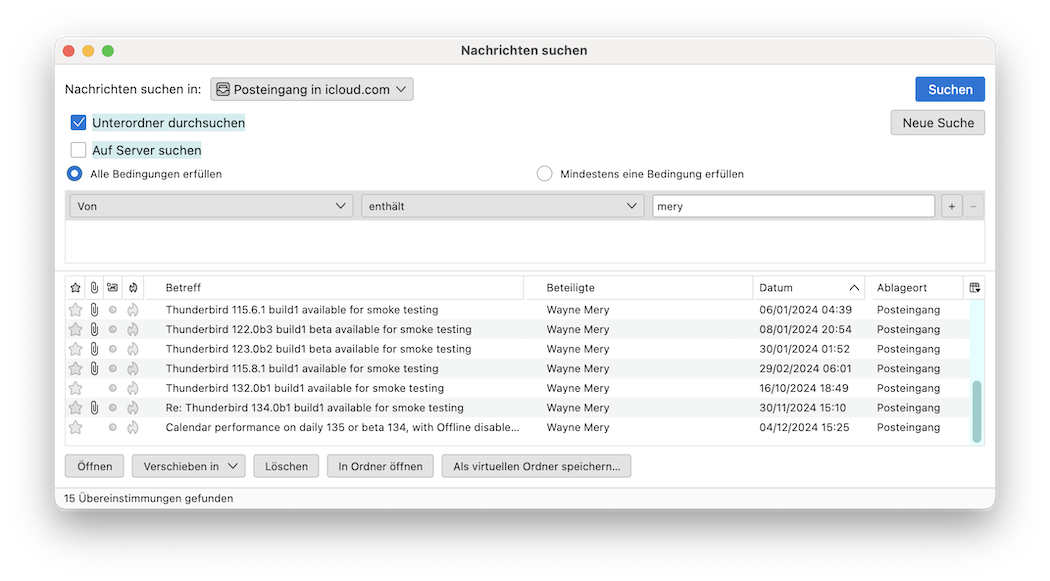Image resolution: width=1050 pixels, height=581 pixels.
Task: Star the Re: Thunderbird 134.0b1 message
Action: click(76, 408)
